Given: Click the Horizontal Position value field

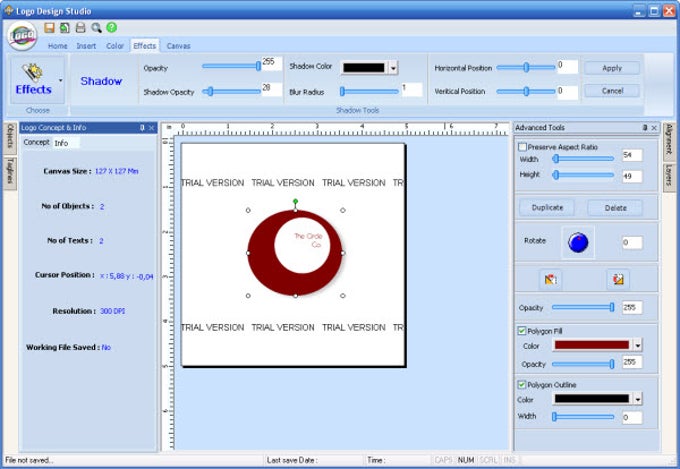Looking at the screenshot, I should point(567,66).
